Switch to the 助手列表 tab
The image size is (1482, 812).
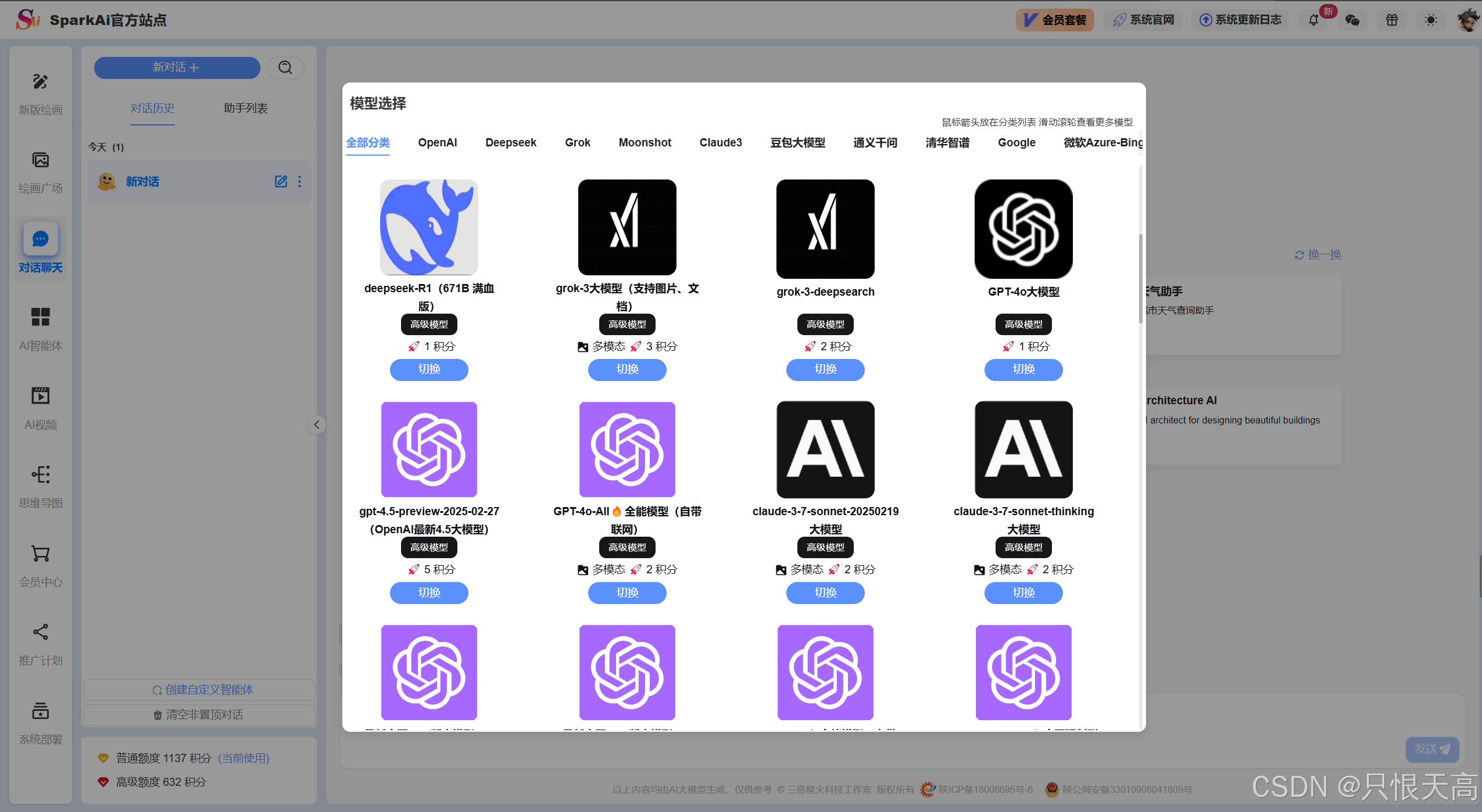pos(246,109)
